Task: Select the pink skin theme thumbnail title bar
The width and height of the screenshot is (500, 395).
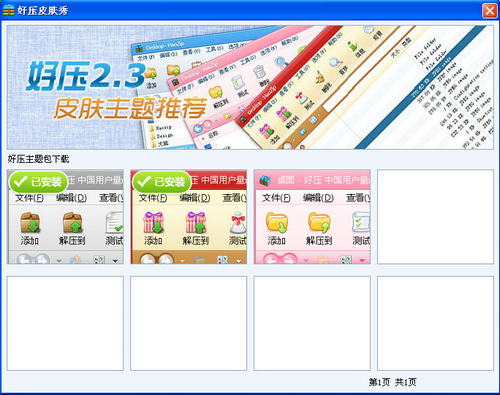Action: 312,180
